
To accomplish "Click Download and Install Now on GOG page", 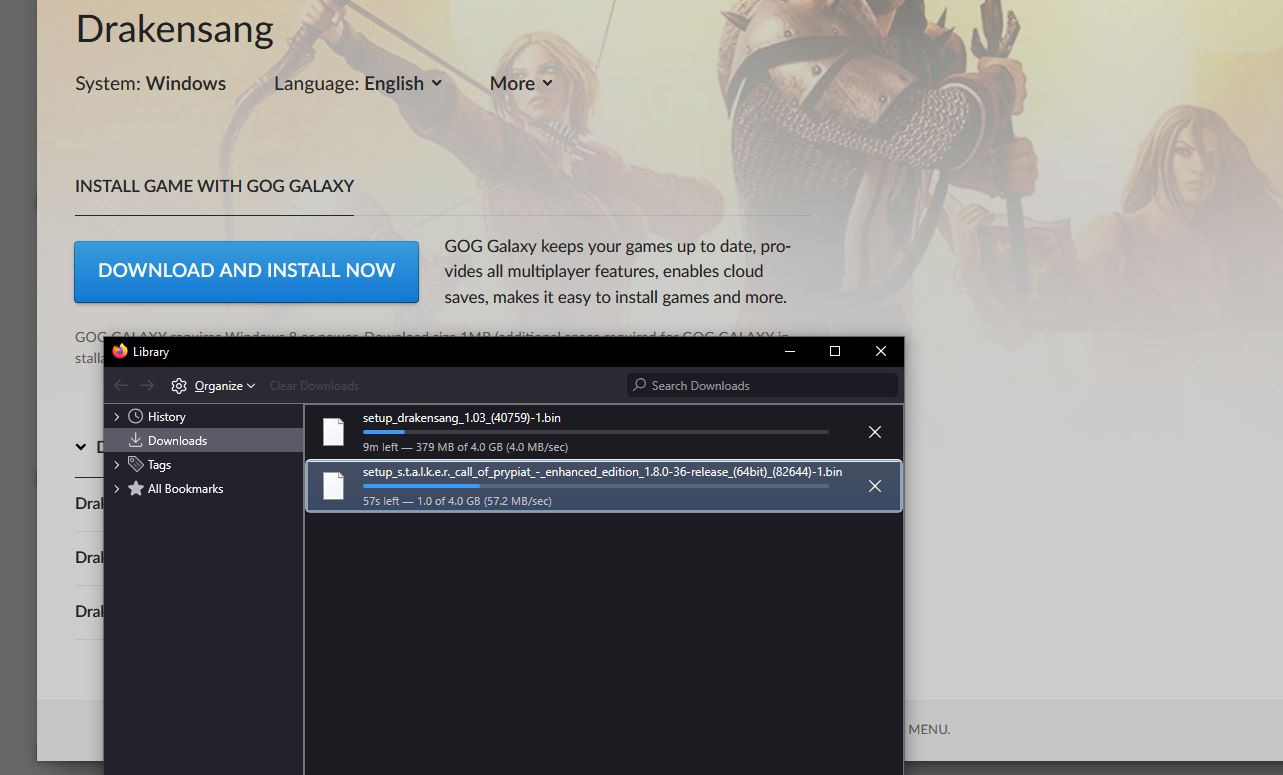I will click(246, 271).
